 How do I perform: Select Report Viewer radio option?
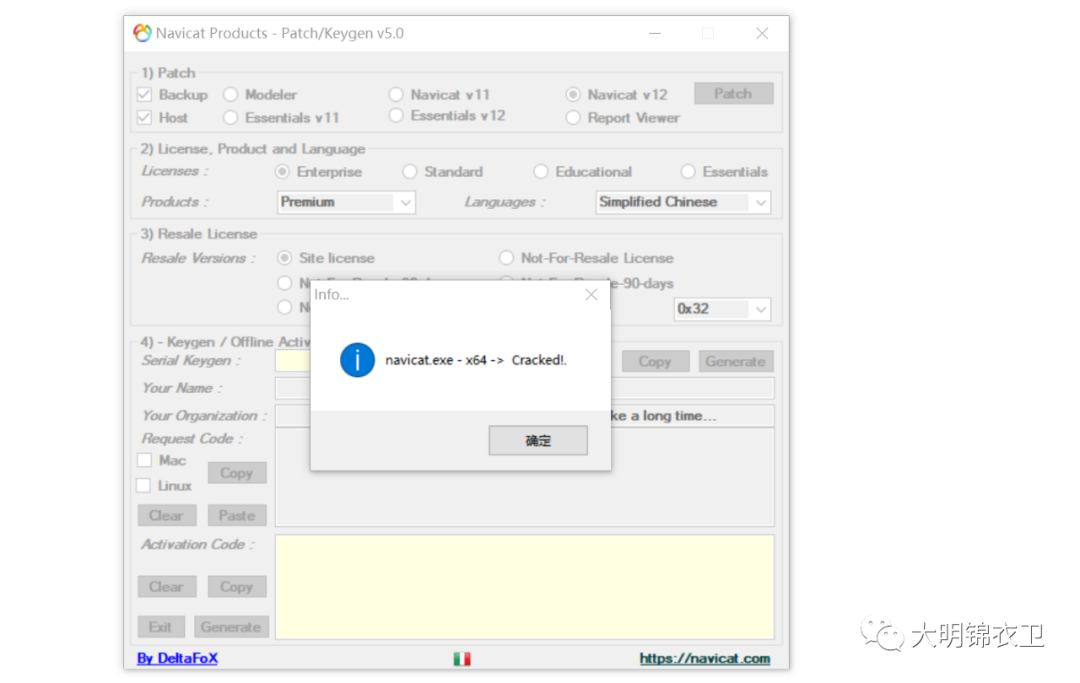[573, 118]
